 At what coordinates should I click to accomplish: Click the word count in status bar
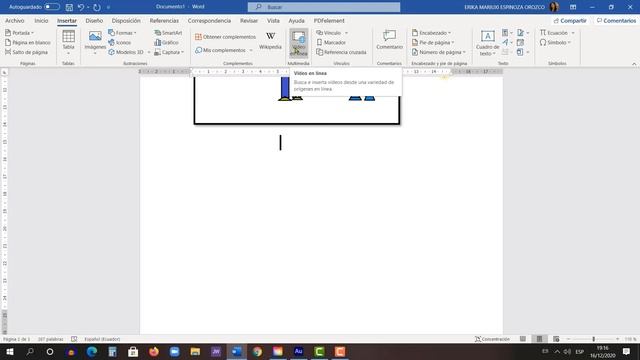[x=51, y=339]
